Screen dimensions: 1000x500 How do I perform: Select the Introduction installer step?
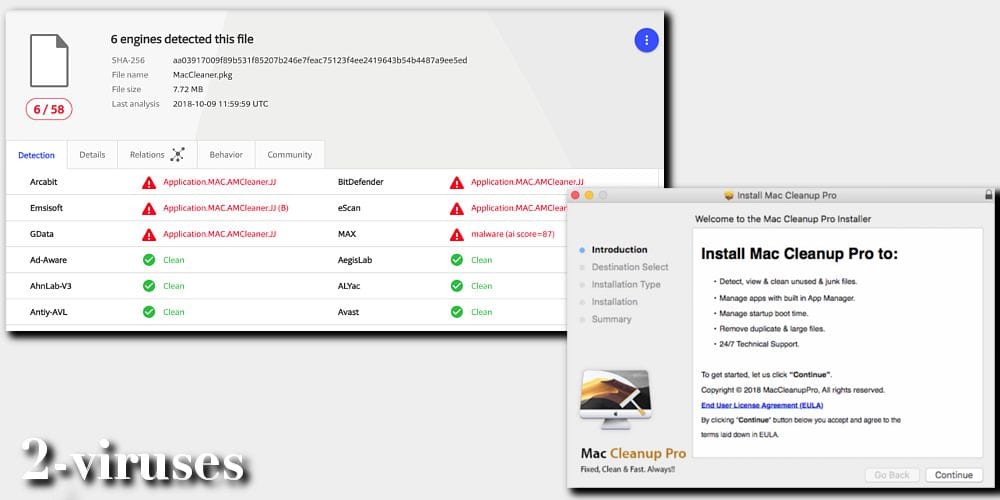(619, 250)
